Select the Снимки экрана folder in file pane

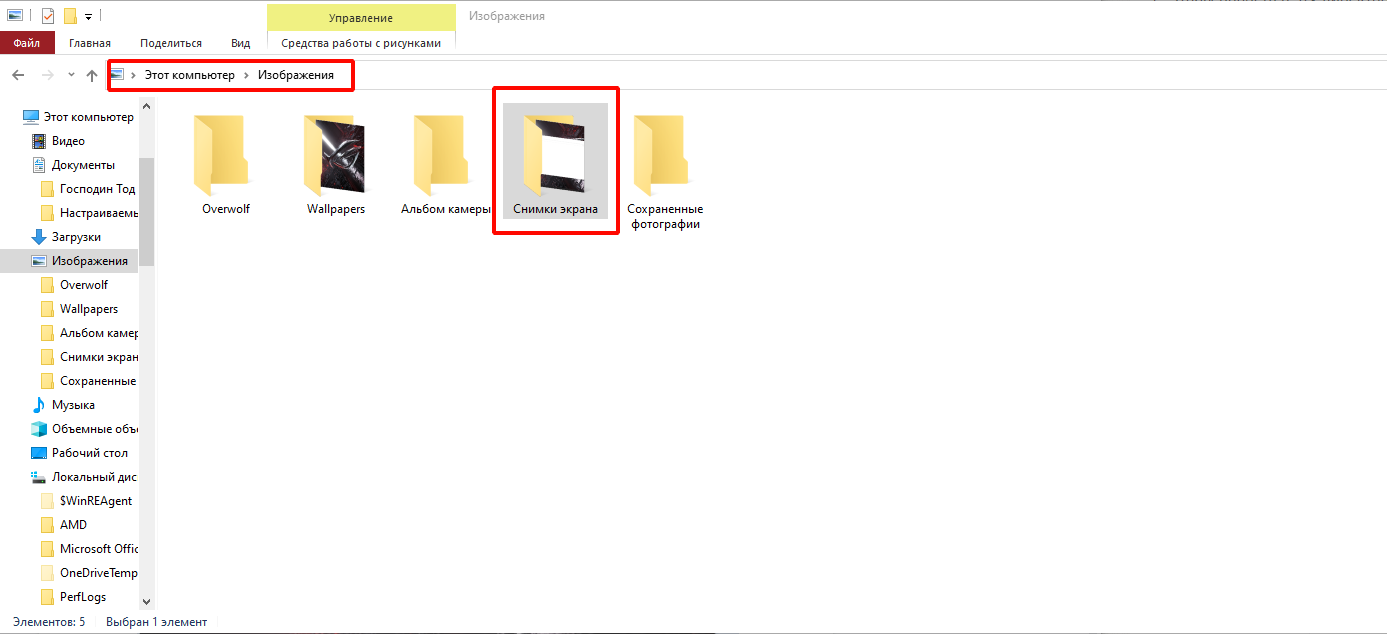(x=555, y=161)
